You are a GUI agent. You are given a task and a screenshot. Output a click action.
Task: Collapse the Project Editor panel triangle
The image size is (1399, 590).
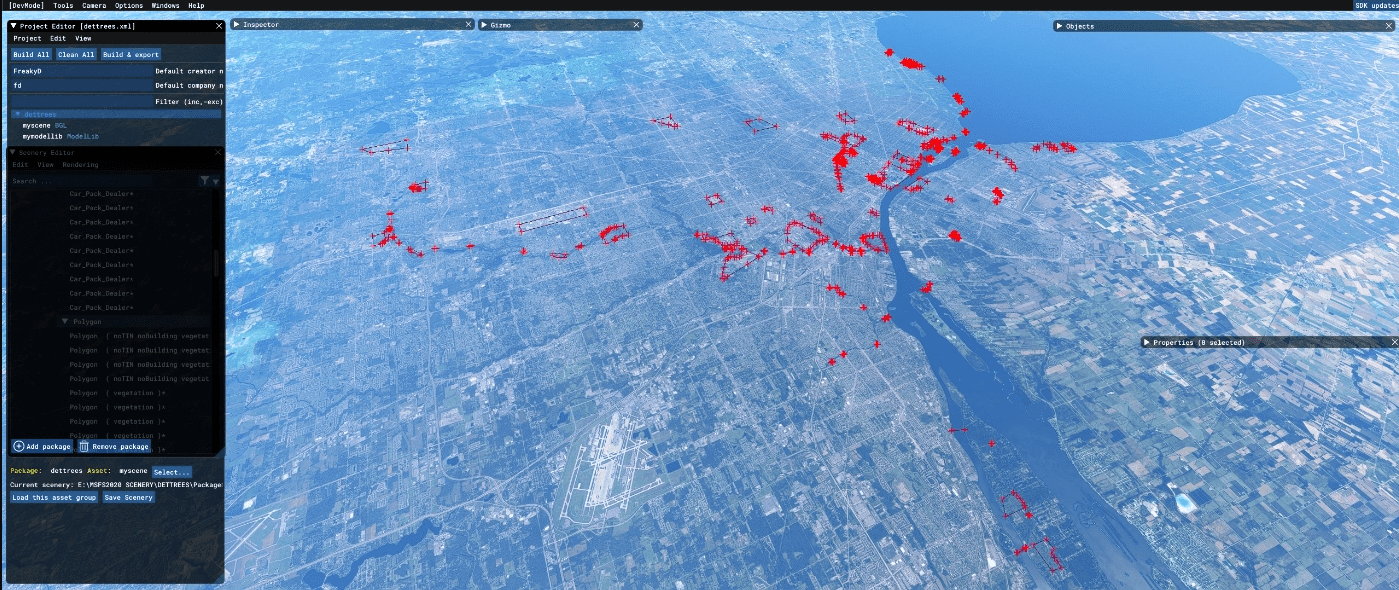coord(14,25)
